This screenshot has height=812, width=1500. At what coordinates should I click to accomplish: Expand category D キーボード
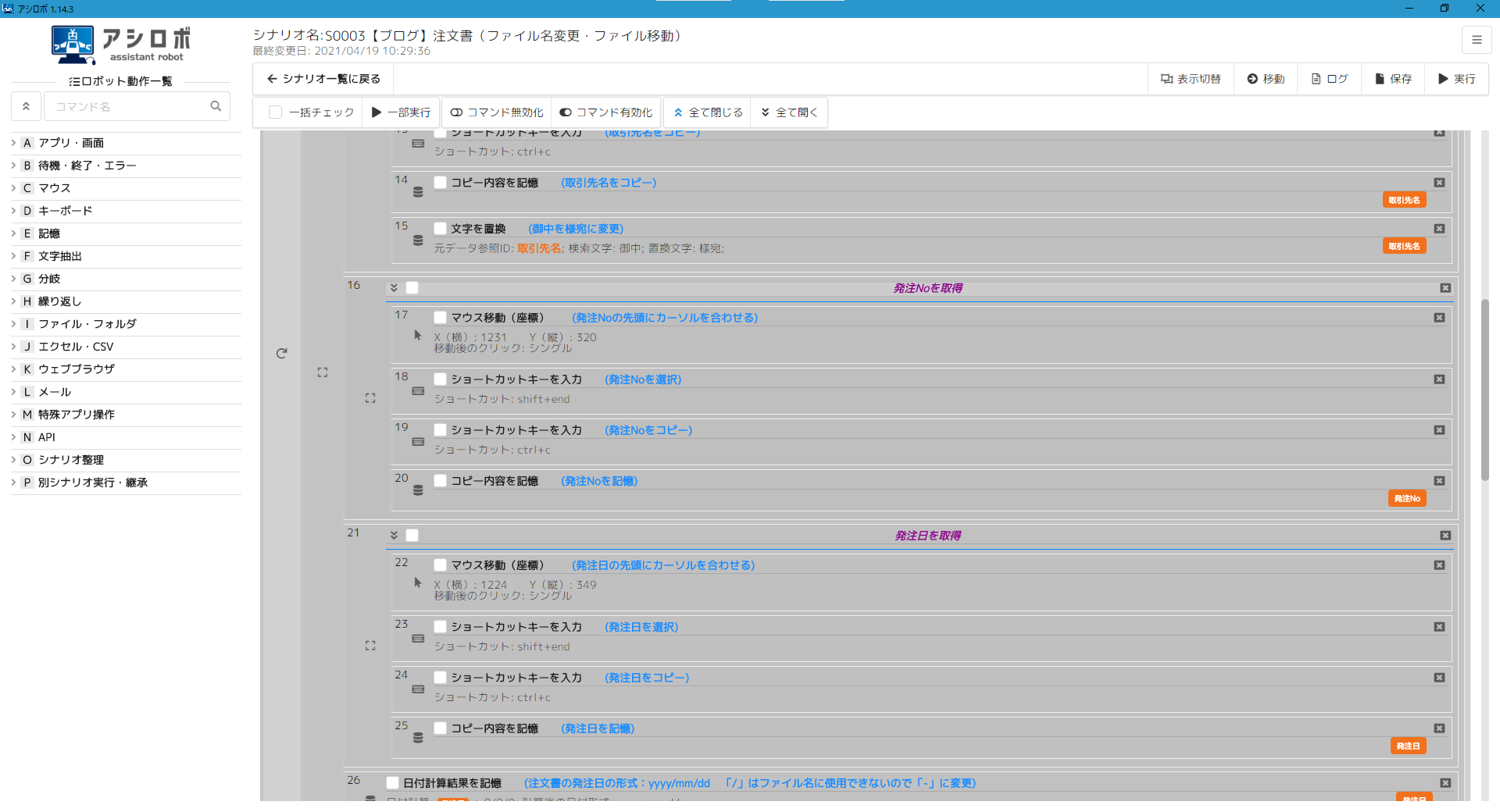(x=126, y=211)
